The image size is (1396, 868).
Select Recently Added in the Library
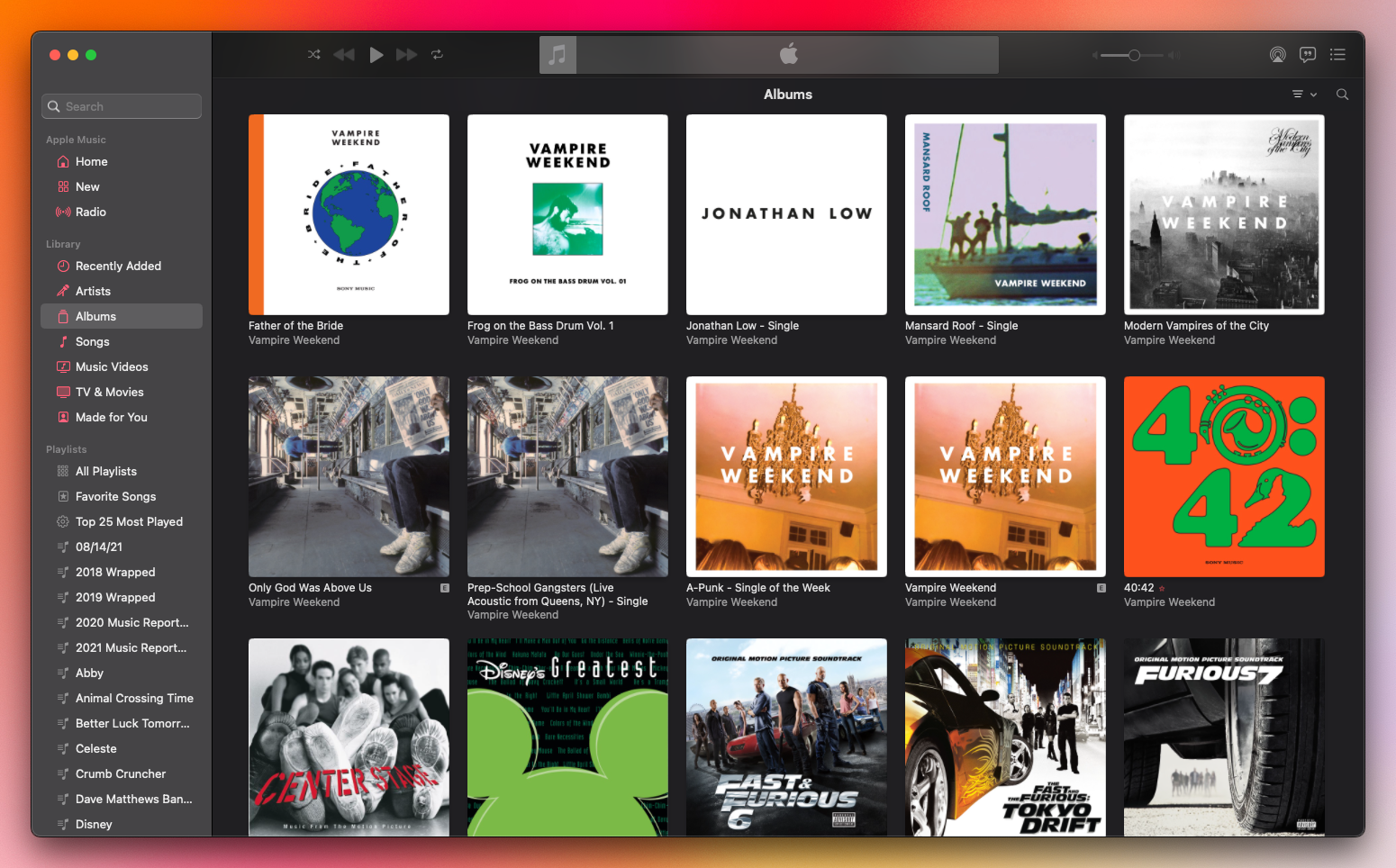pyautogui.click(x=118, y=266)
